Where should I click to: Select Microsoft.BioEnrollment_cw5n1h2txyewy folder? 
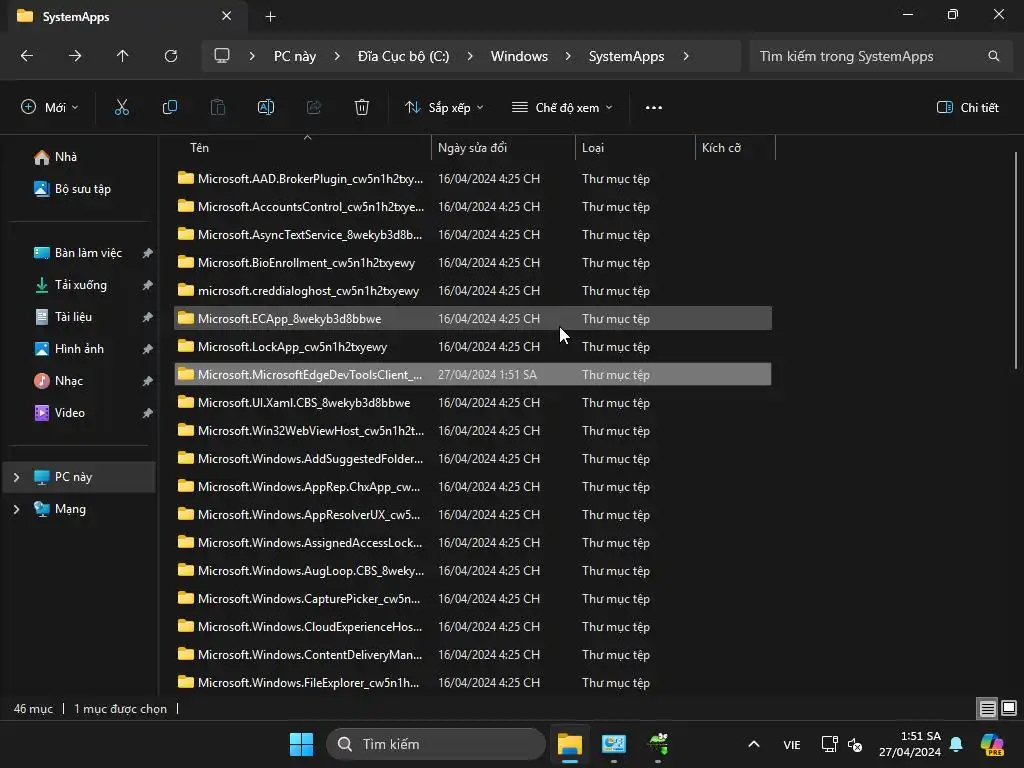tap(473, 263)
